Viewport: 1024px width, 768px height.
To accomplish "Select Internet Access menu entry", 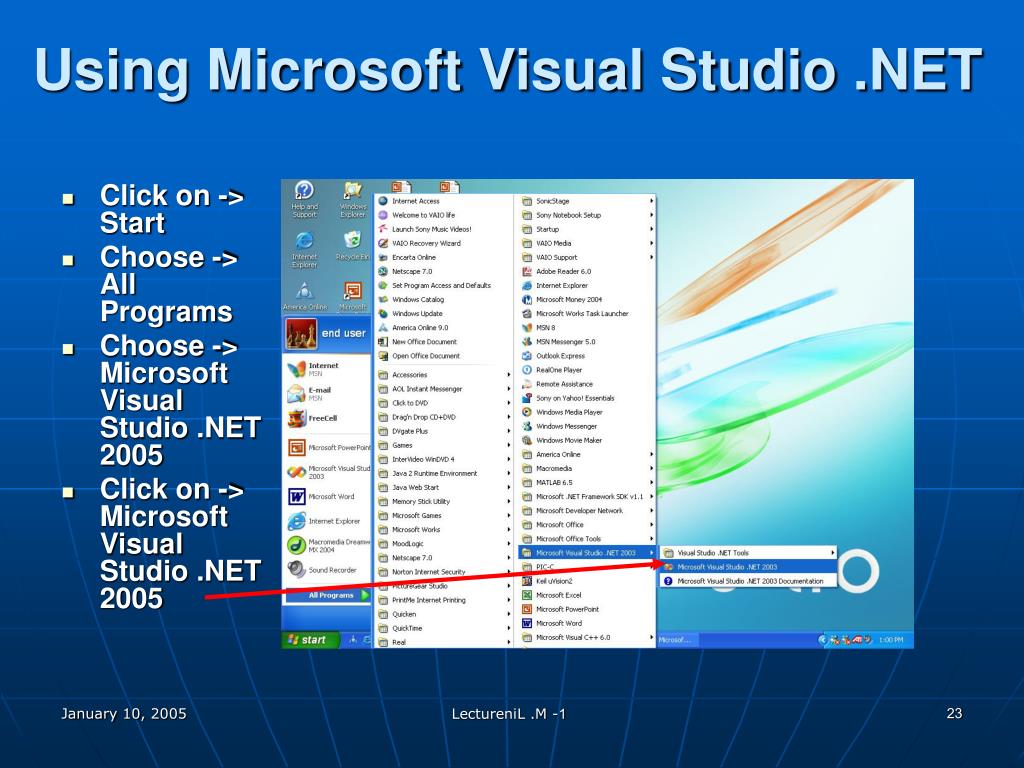I will click(x=443, y=201).
